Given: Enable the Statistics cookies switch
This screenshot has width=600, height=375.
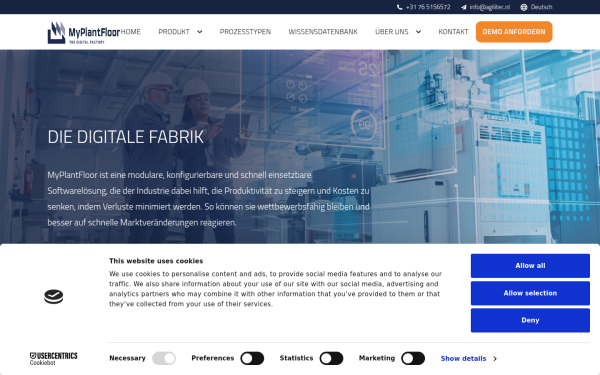Looking at the screenshot, I should 331,359.
